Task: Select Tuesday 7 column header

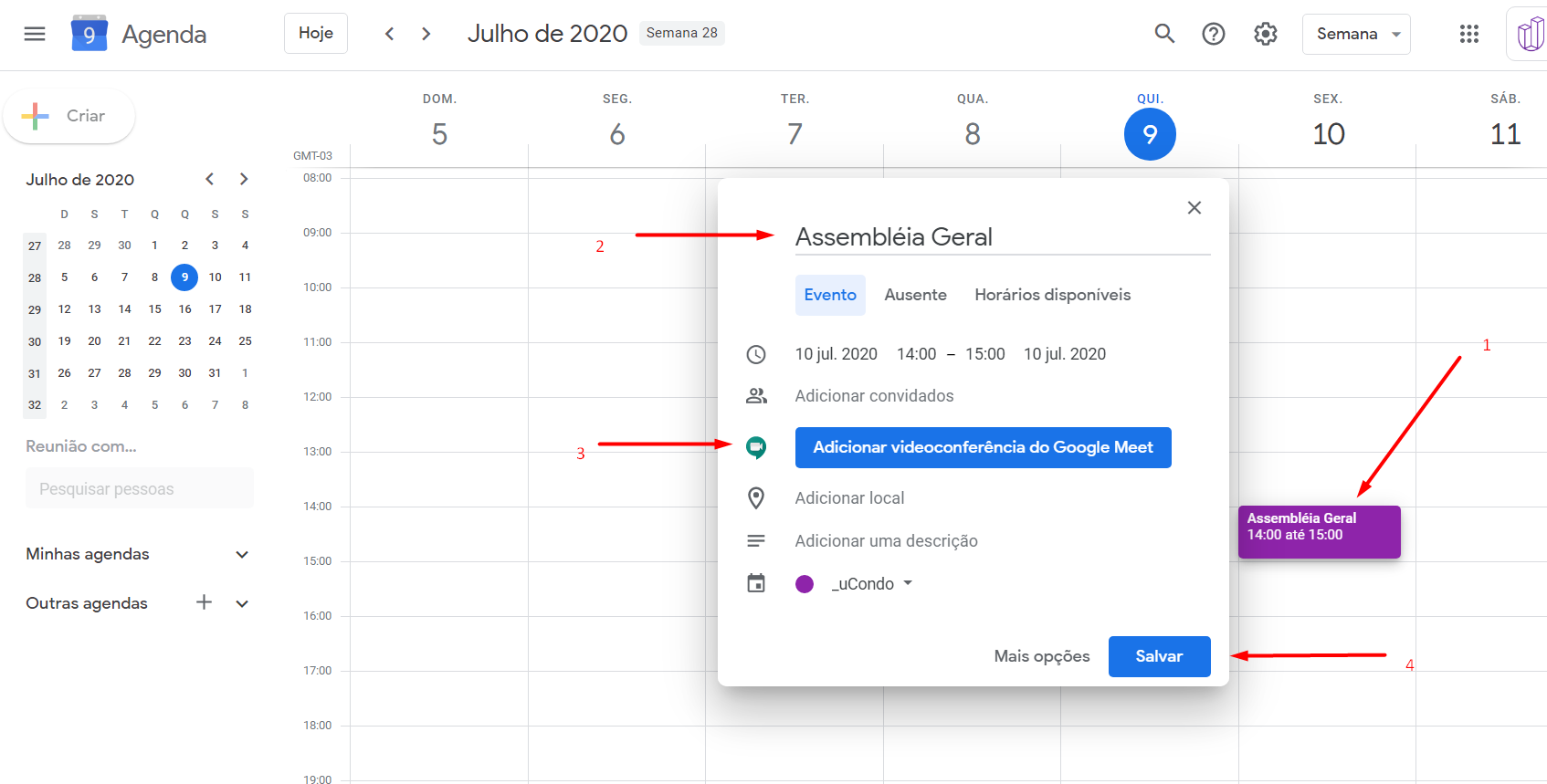Action: pyautogui.click(x=795, y=134)
